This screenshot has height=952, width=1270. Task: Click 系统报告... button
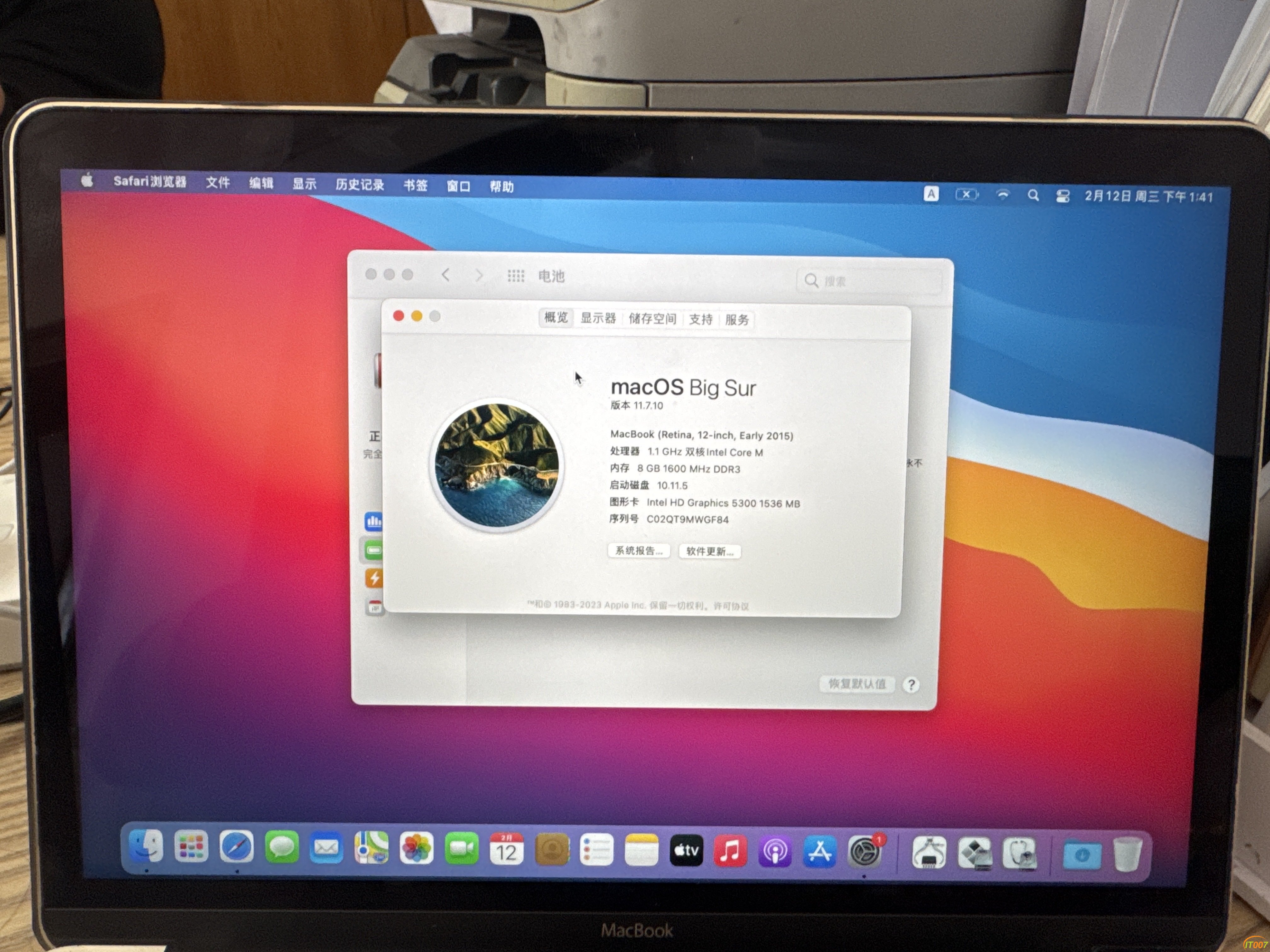click(x=639, y=550)
